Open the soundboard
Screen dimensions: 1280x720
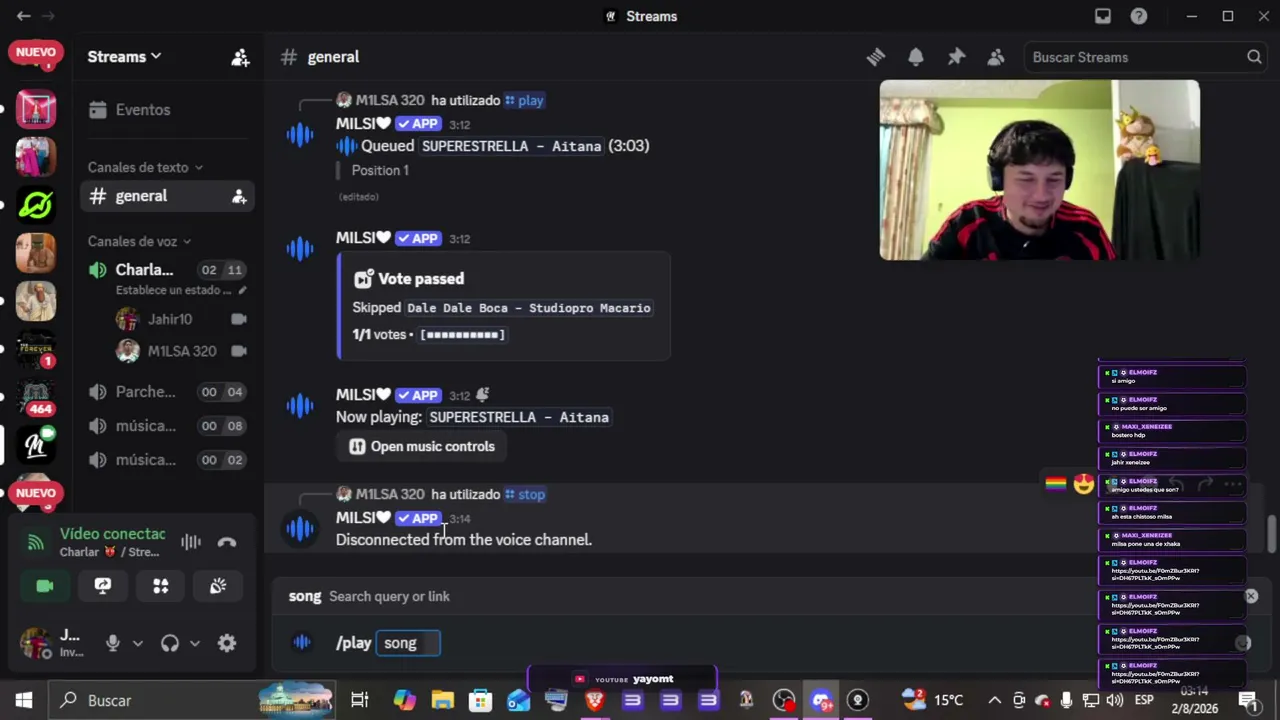[x=218, y=586]
